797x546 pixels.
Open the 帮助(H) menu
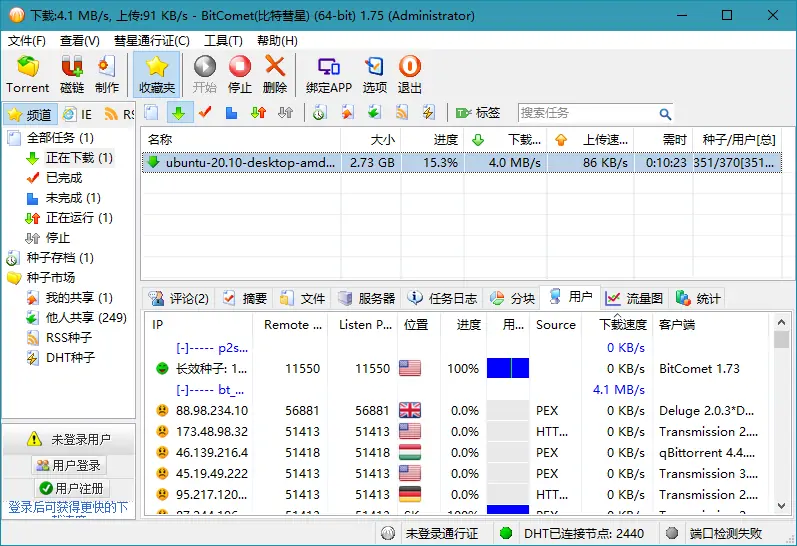coord(277,41)
